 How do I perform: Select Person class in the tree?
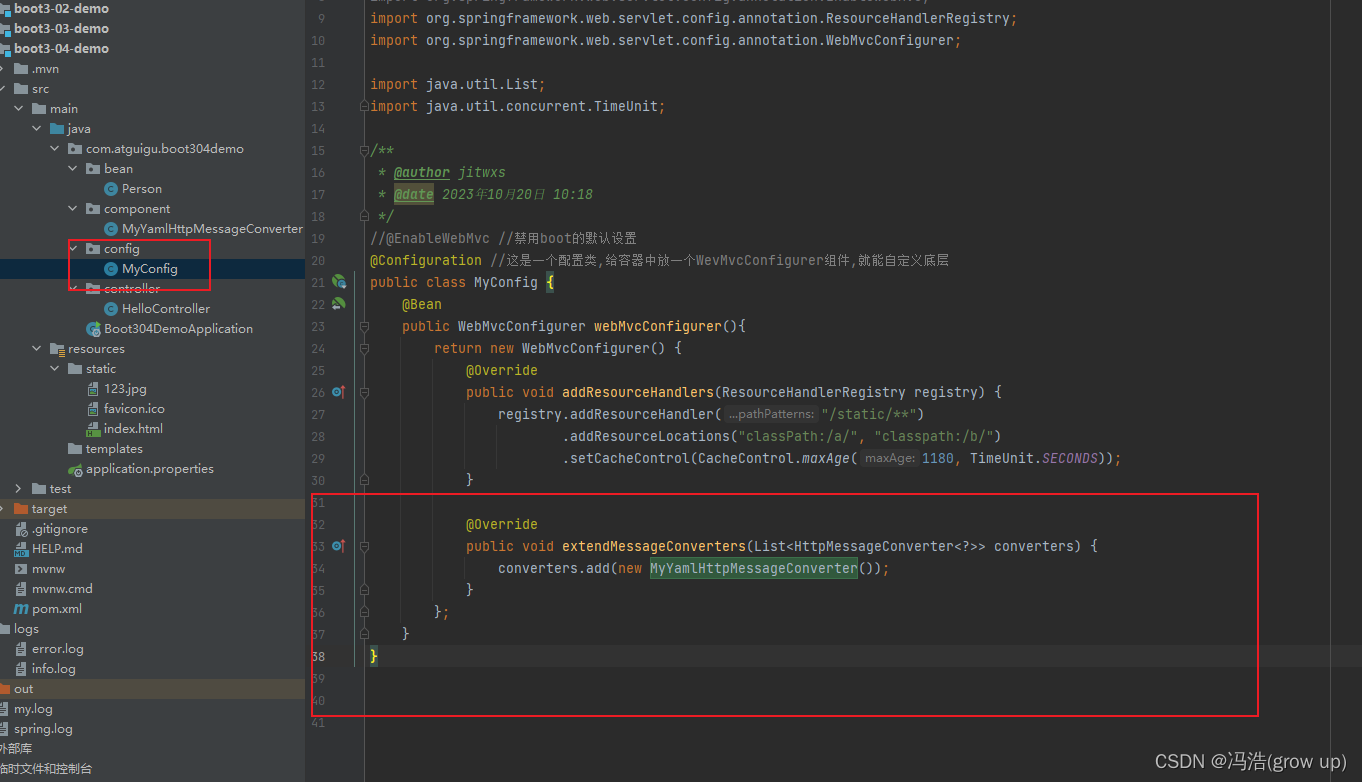[142, 189]
